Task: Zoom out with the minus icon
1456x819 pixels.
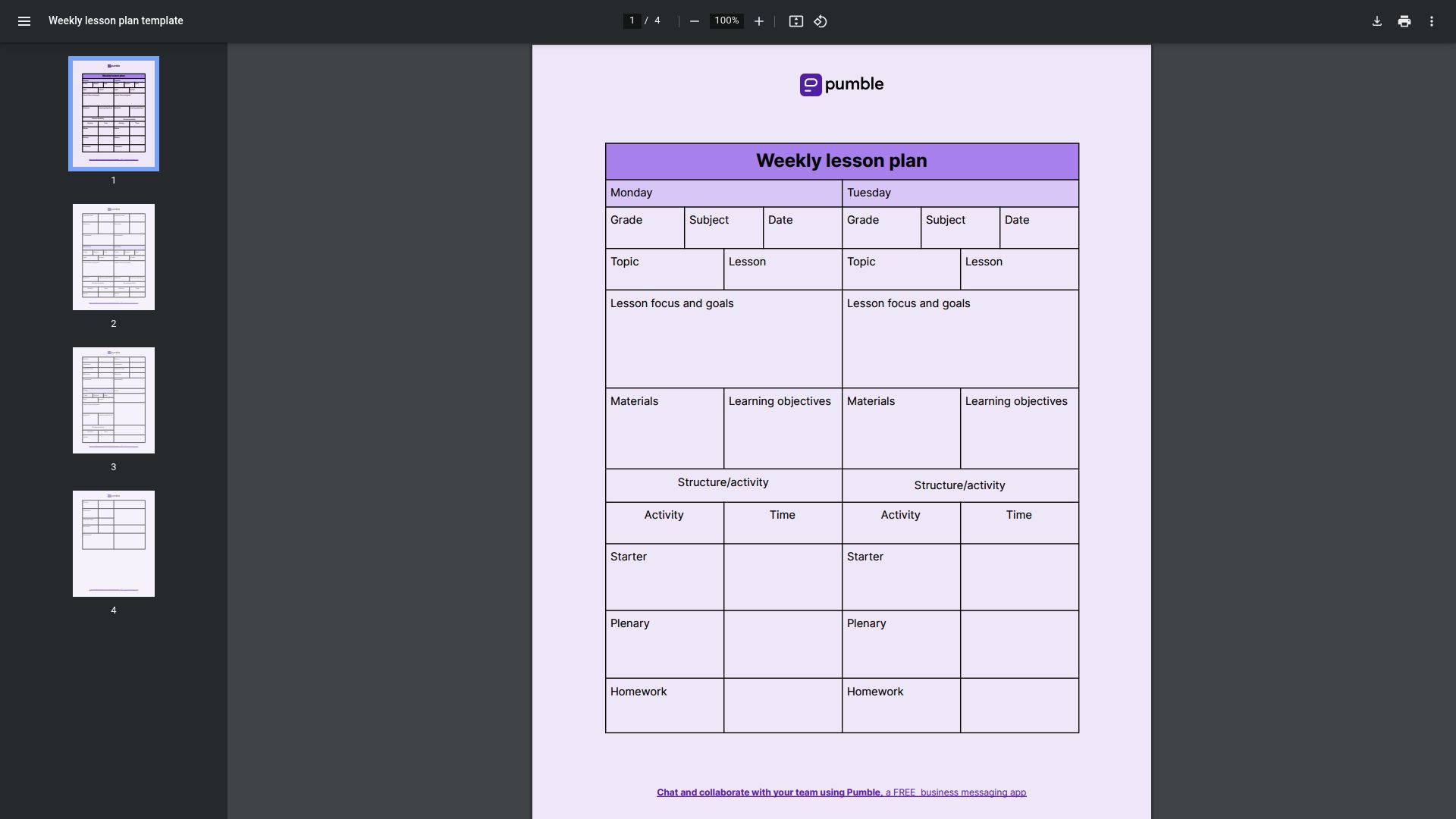Action: [x=694, y=21]
